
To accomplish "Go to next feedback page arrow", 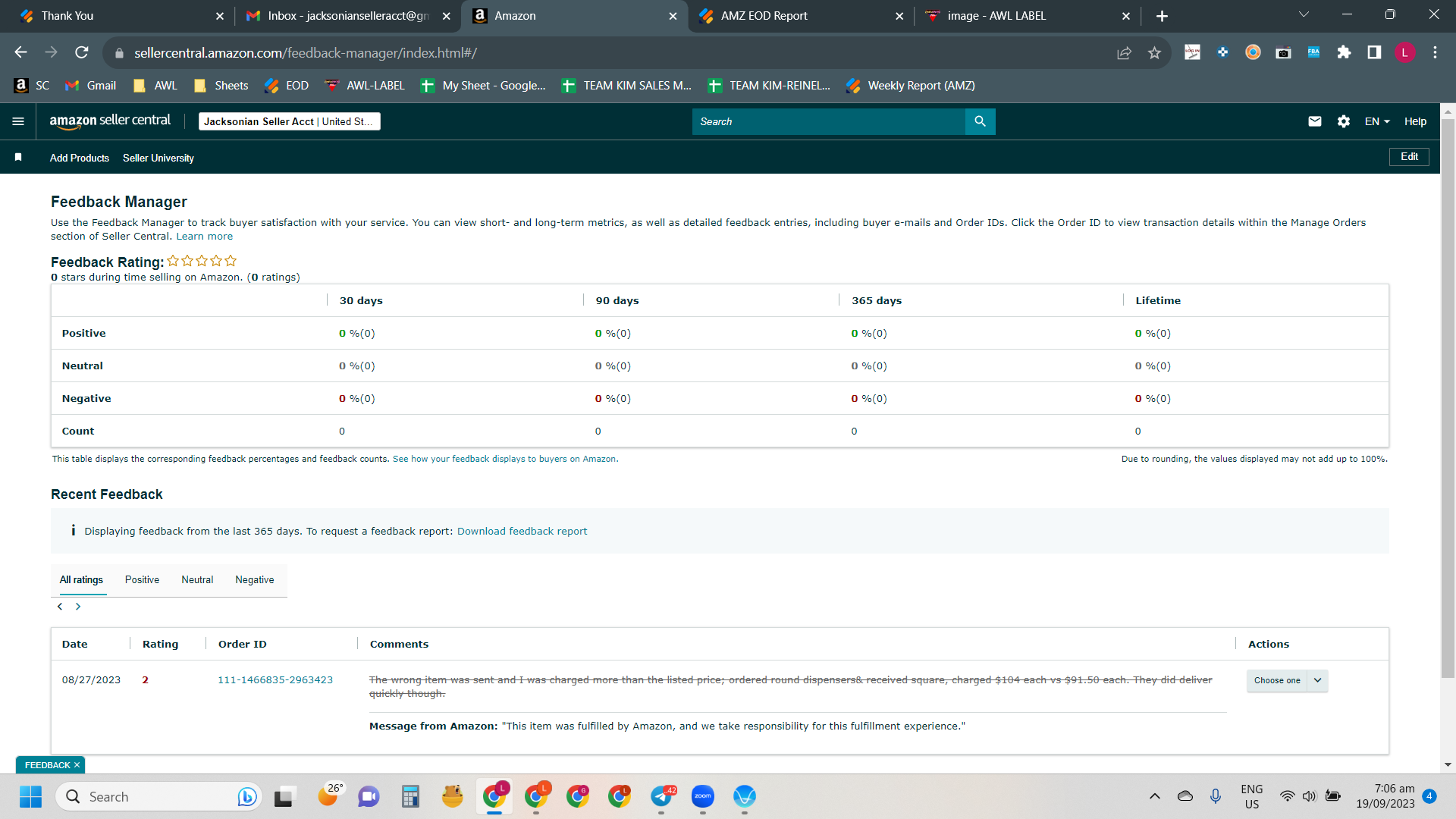I will coord(77,607).
